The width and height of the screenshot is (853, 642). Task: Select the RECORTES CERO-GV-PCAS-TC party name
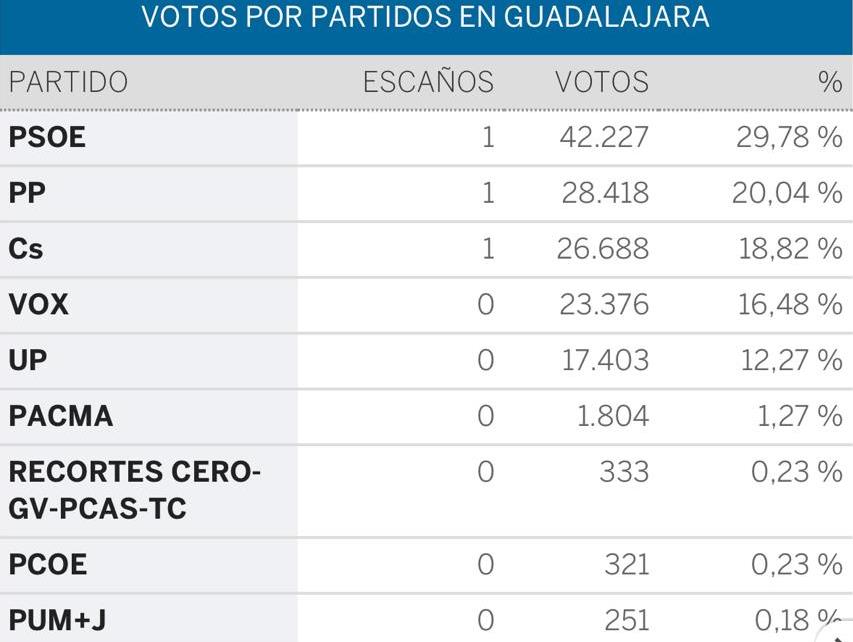pyautogui.click(x=134, y=490)
